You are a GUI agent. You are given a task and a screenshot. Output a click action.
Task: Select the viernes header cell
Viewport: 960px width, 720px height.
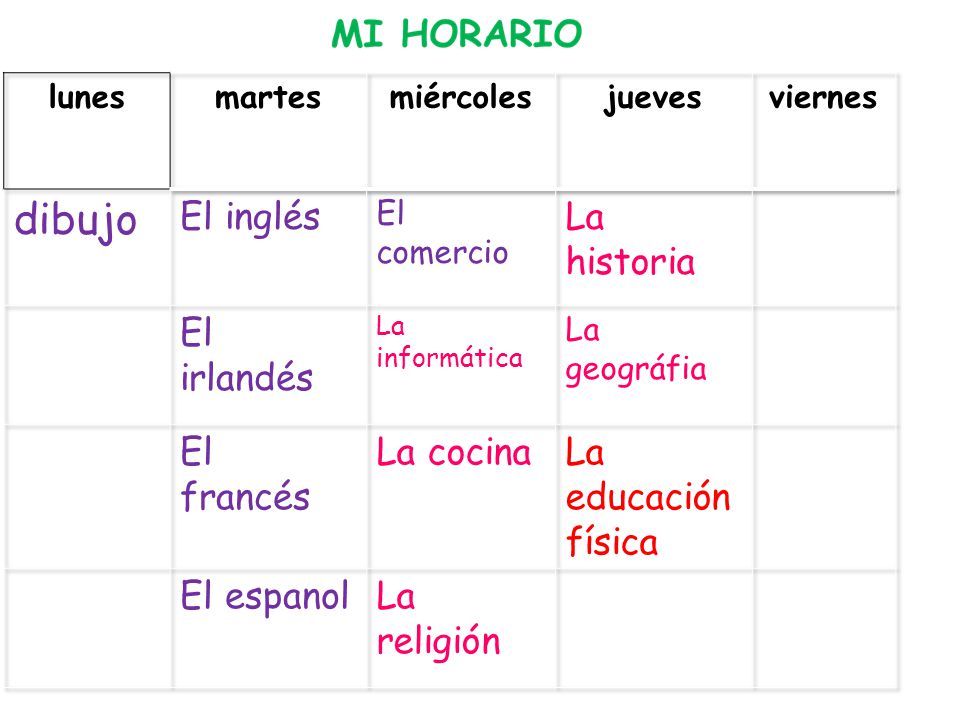[x=826, y=131]
